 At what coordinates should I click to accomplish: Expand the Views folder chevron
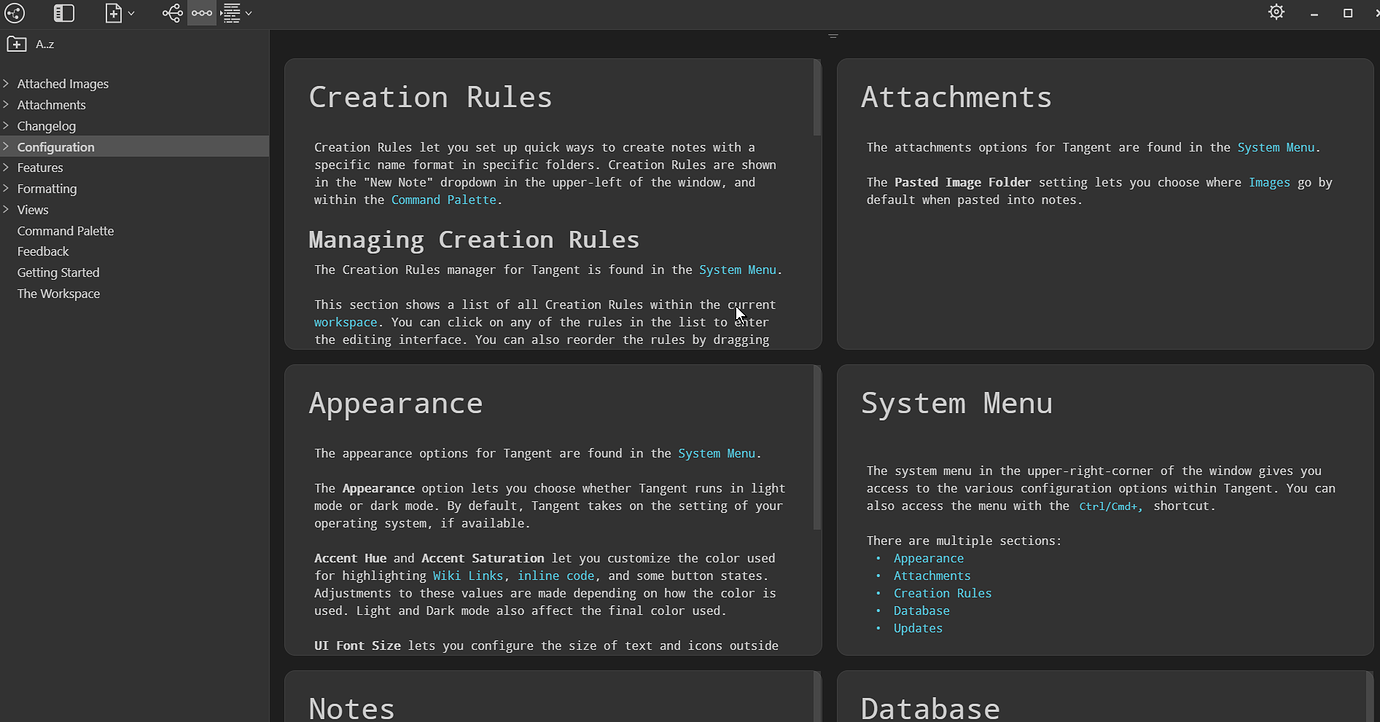click(6, 210)
